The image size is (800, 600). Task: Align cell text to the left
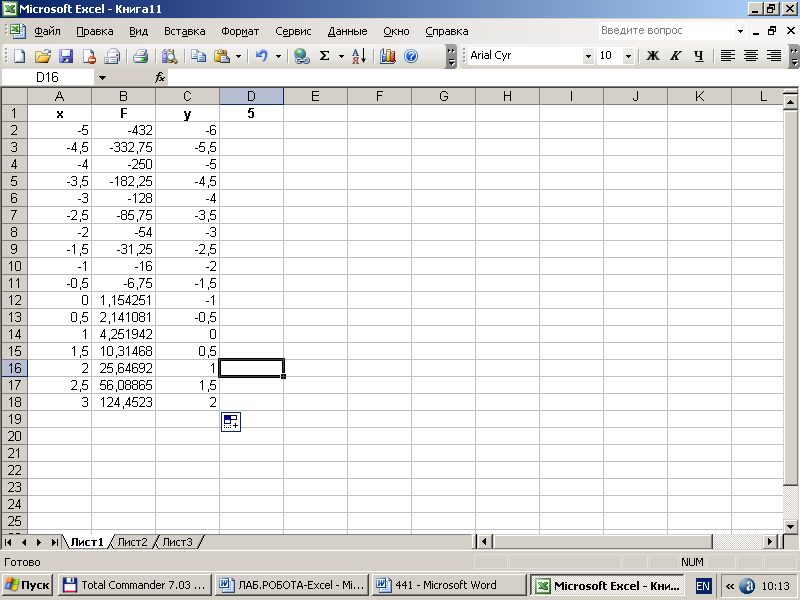[x=728, y=56]
